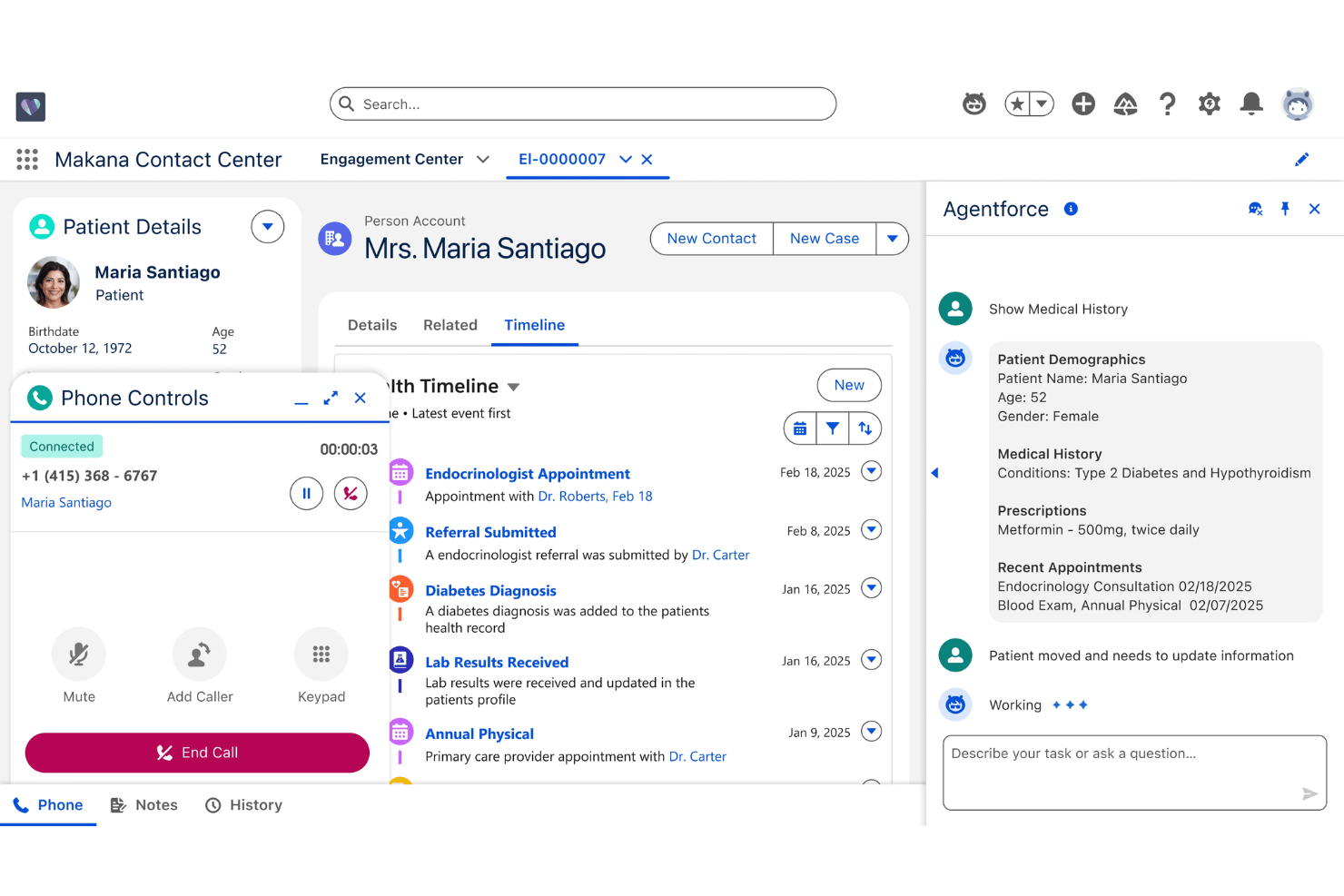Viewport: 1344px width, 896px height.
Task: Open the Patient Details dropdown menu
Action: [x=268, y=227]
